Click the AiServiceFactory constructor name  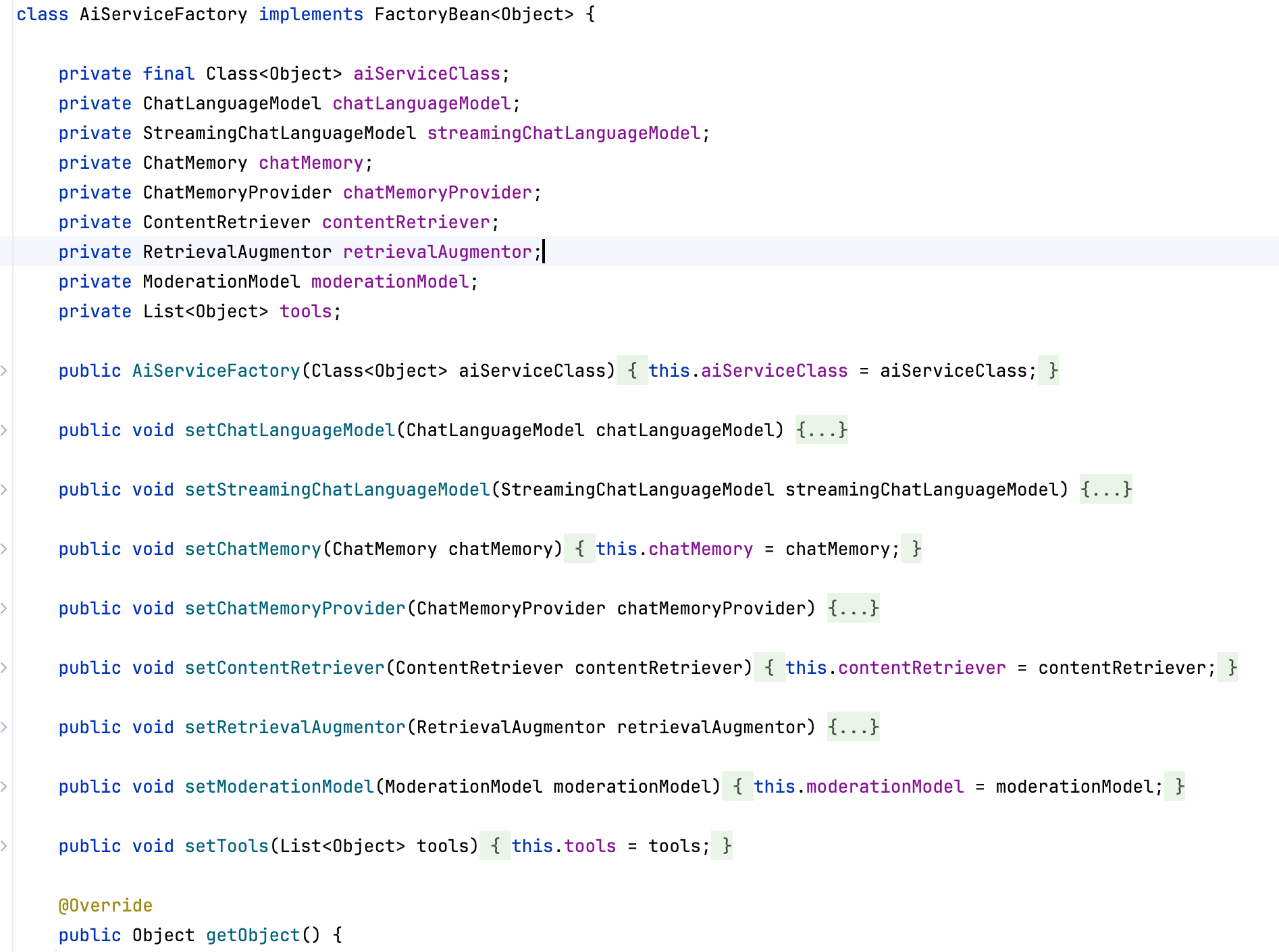(x=216, y=371)
